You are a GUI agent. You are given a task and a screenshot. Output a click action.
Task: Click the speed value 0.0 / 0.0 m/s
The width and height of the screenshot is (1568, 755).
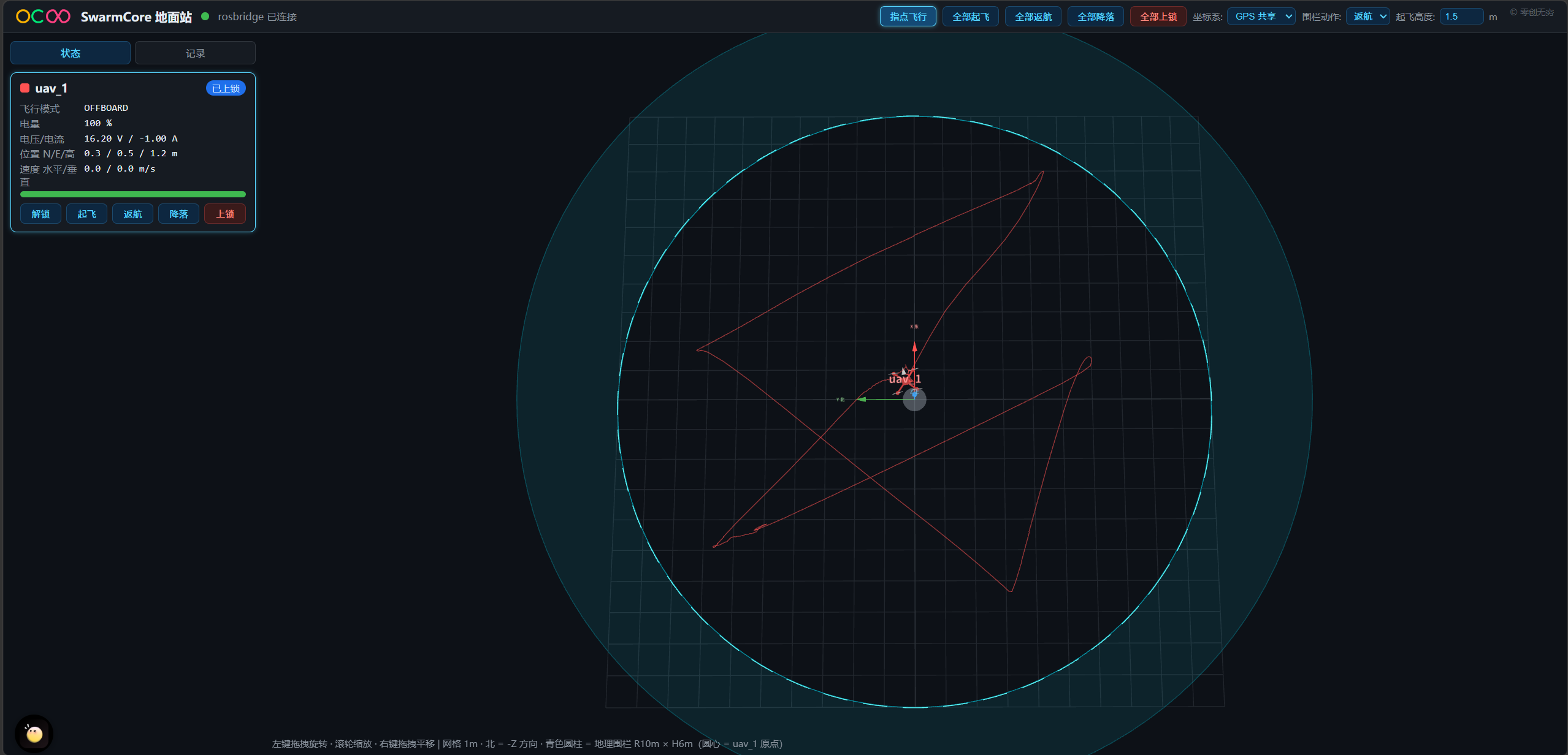[x=120, y=169]
